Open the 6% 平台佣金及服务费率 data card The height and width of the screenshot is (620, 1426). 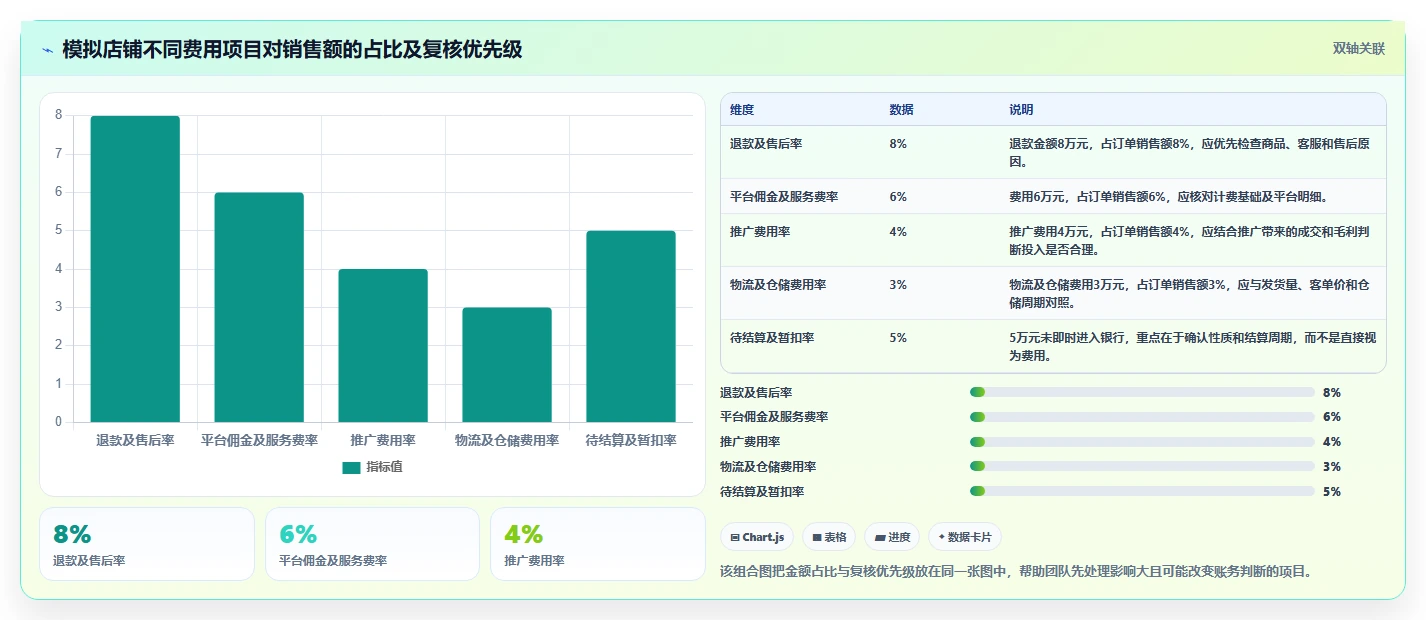coord(372,544)
